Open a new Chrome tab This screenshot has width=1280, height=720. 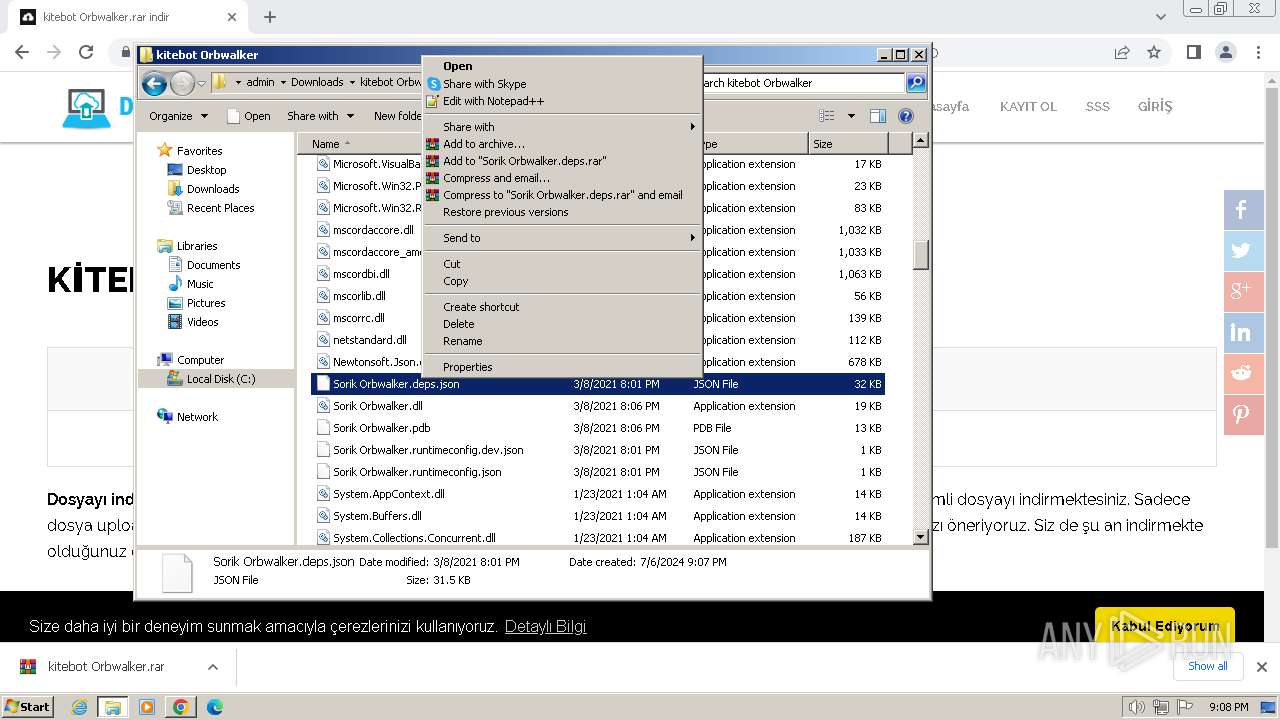click(270, 17)
